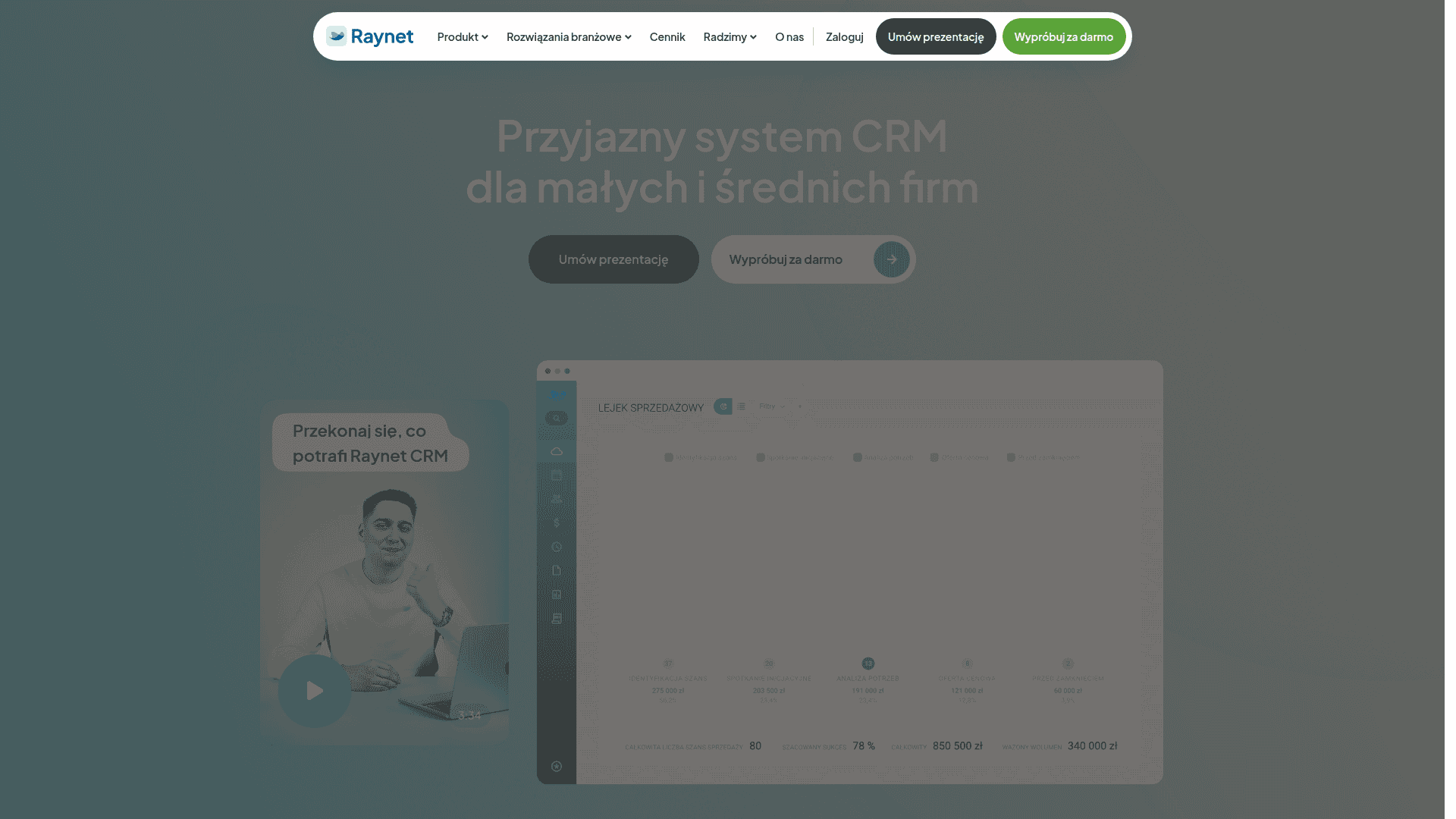
Task: Click the clock icon in the CRM sidebar
Action: 557,547
